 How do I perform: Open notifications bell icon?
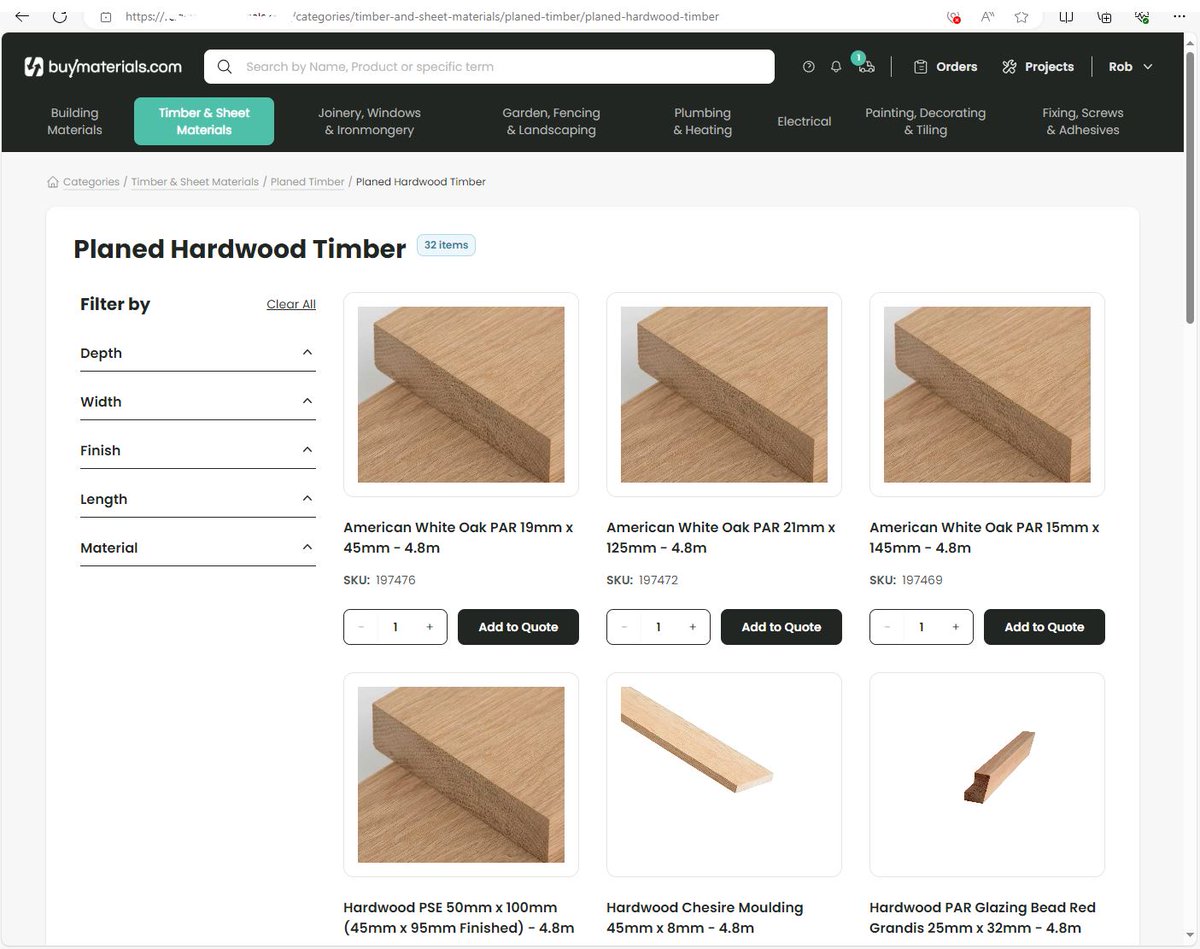point(836,67)
